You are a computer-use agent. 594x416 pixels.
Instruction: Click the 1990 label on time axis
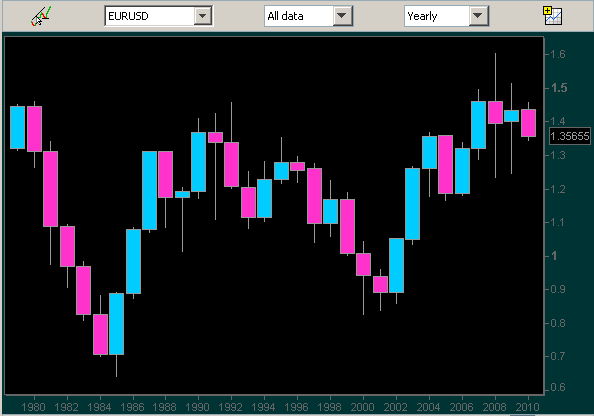click(x=197, y=407)
